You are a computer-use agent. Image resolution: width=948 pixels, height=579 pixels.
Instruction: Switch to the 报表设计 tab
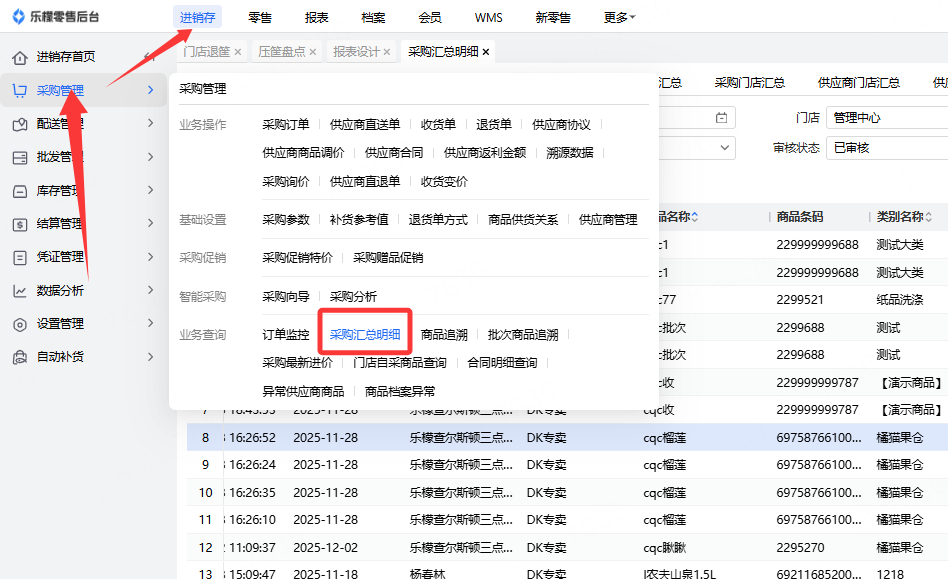pos(356,52)
